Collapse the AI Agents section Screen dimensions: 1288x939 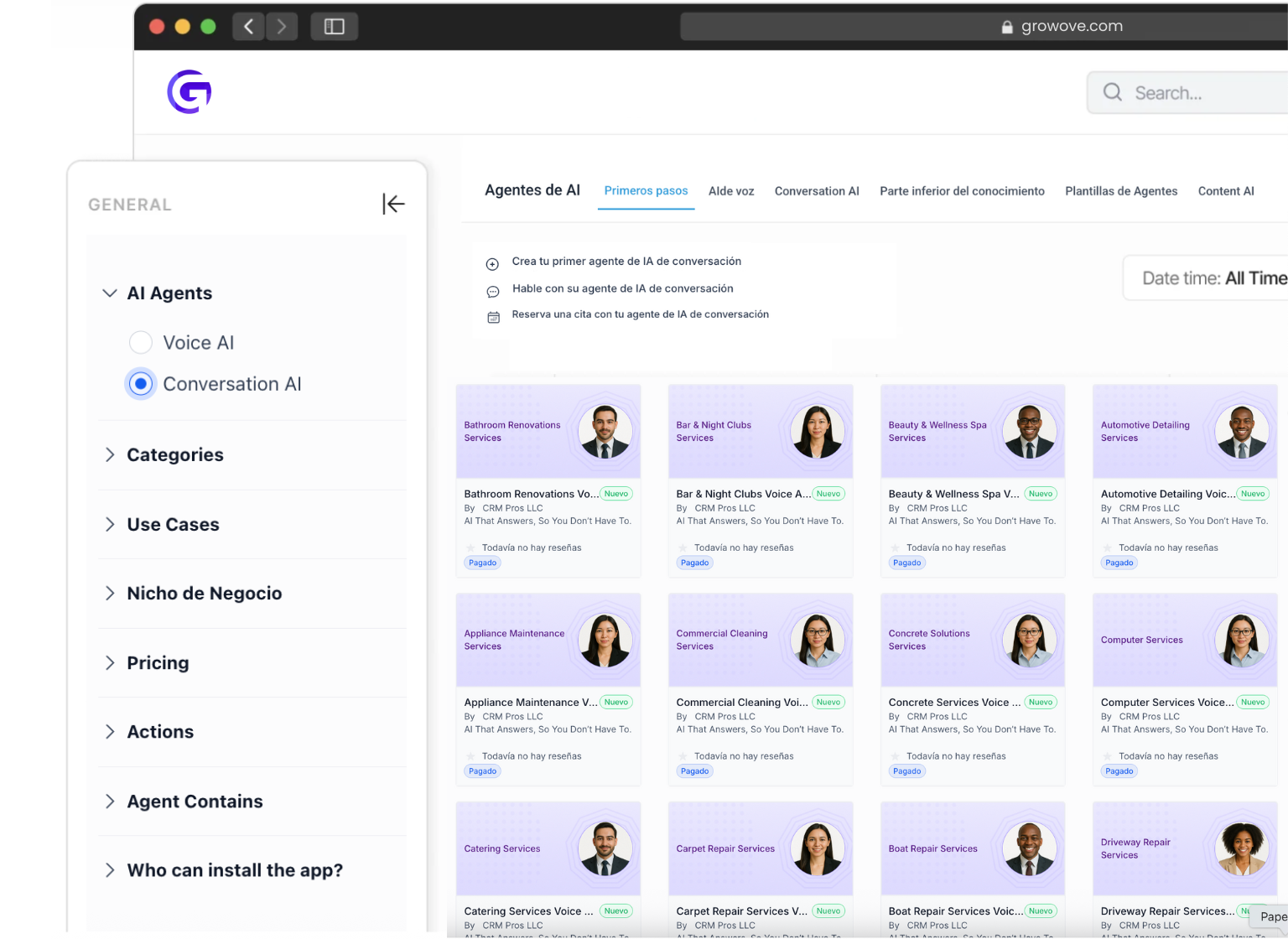coord(110,293)
